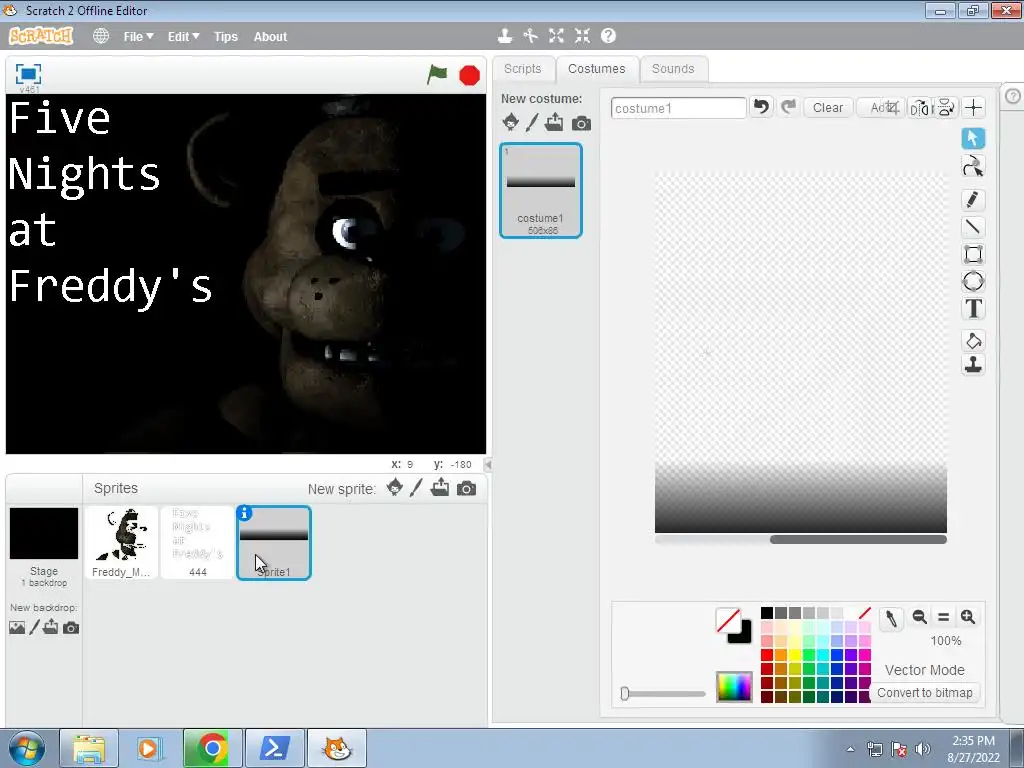This screenshot has height=768, width=1024.
Task: Select the costume1 thumbnail
Action: pyautogui.click(x=541, y=190)
